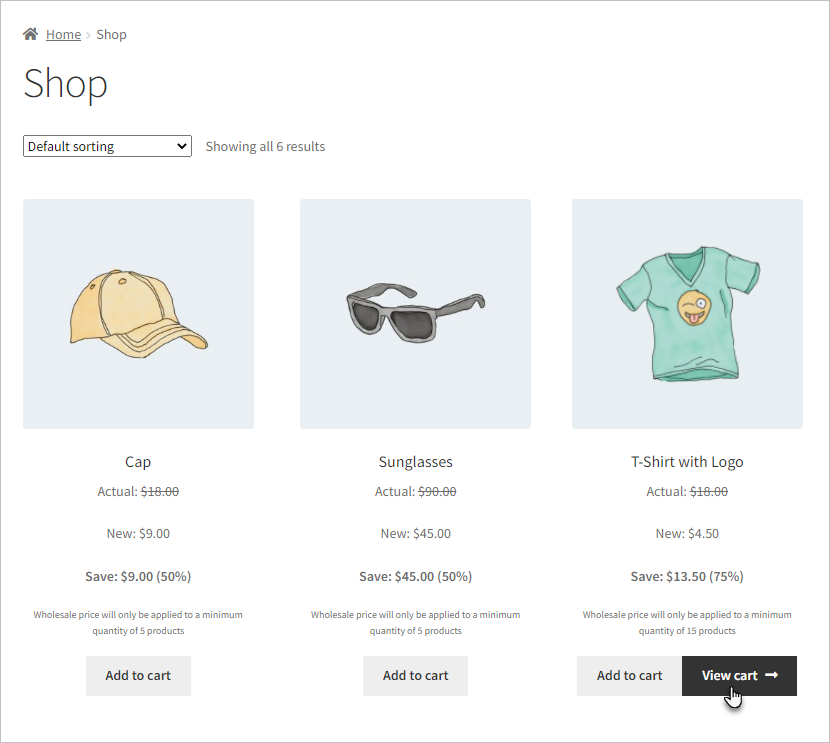The image size is (830, 743).
Task: Click the Cap product image
Action: [x=138, y=314]
